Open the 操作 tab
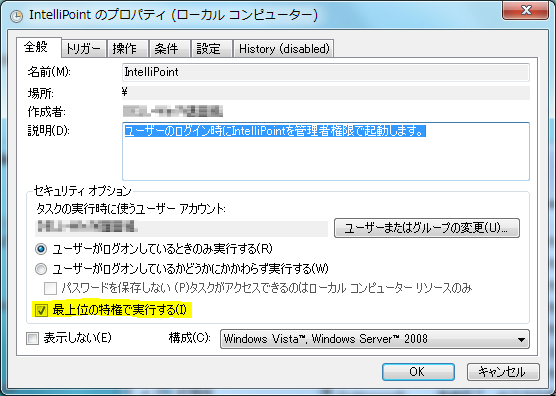Viewport: 556px width, 396px height. click(127, 49)
